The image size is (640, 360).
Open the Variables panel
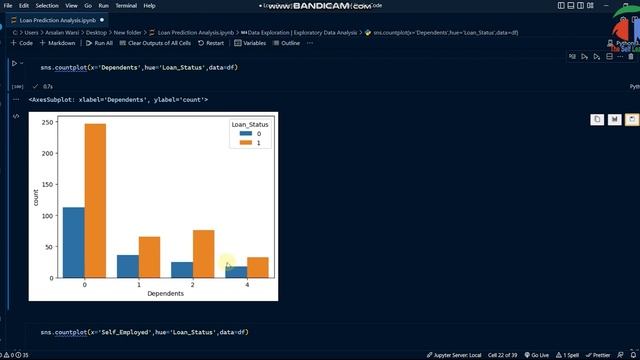point(250,43)
